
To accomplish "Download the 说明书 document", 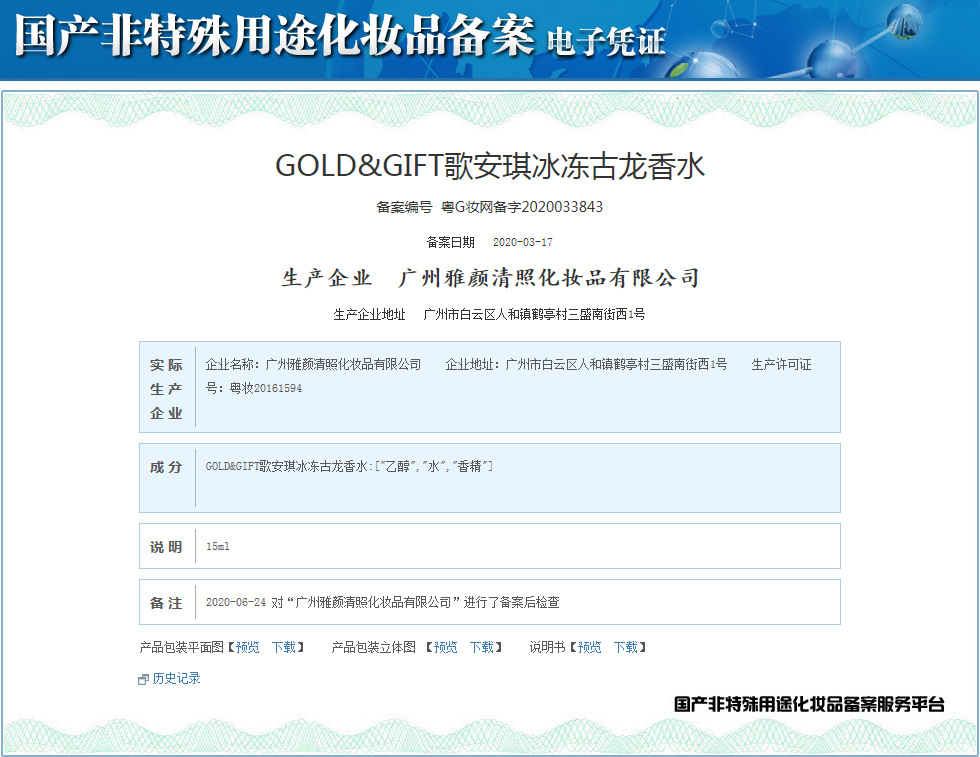I will coord(626,647).
